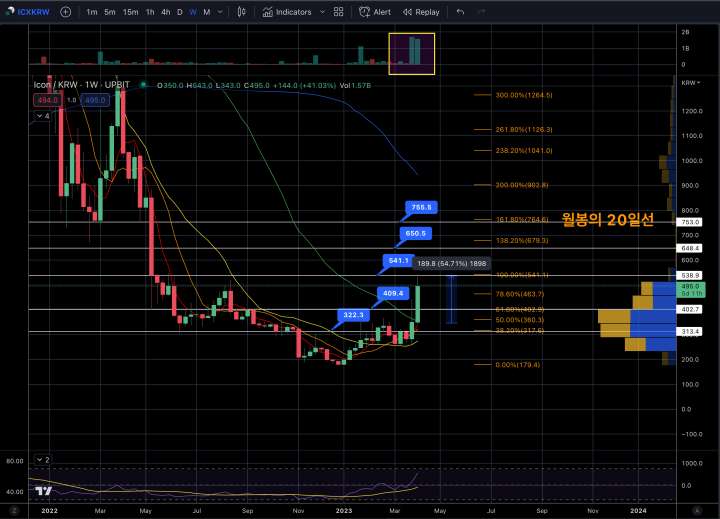Viewport: 720px width, 519px height.
Task: Click the green current price countdown label
Action: coord(691,290)
